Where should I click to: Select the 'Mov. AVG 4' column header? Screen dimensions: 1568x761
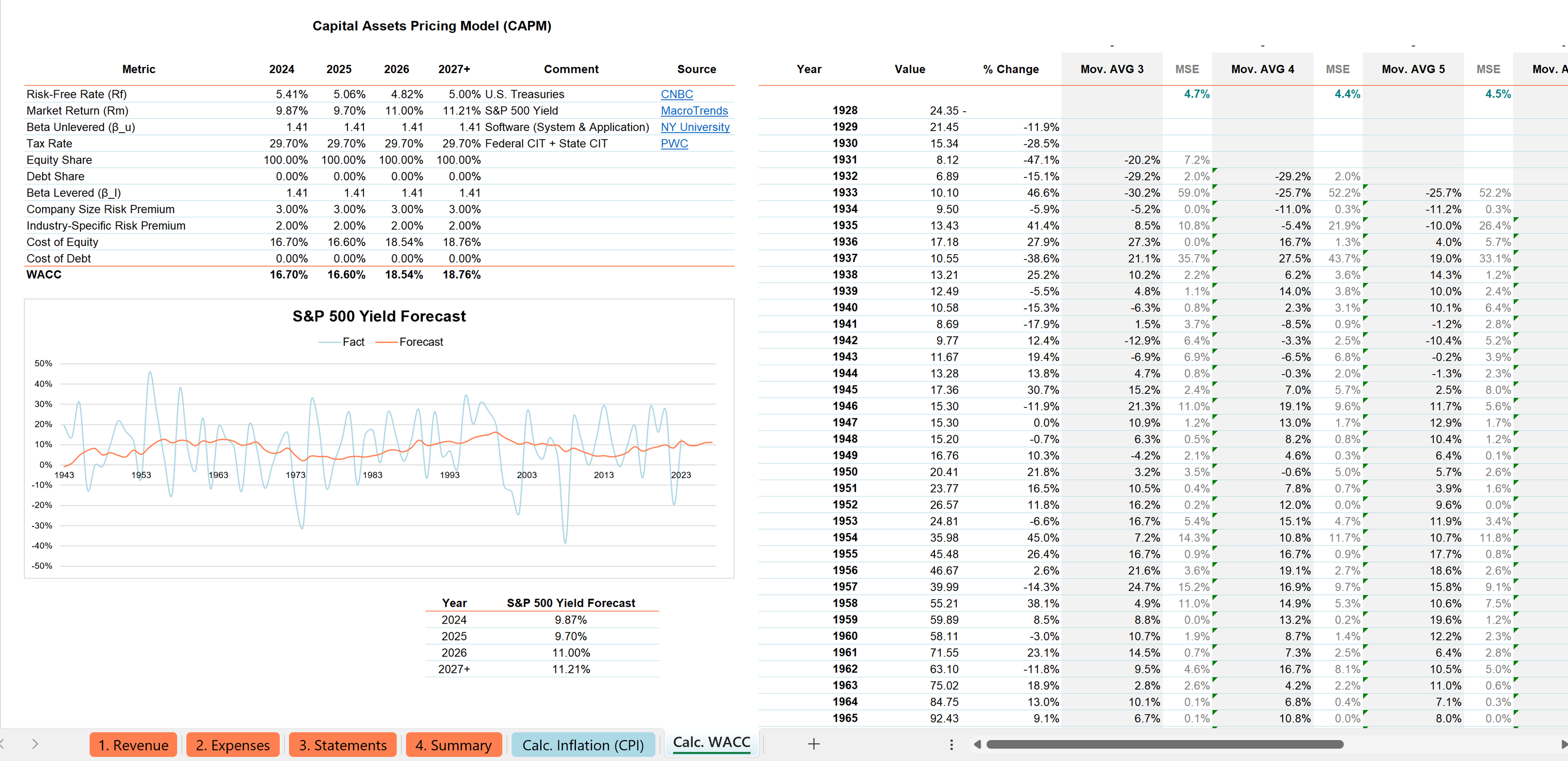click(1263, 69)
